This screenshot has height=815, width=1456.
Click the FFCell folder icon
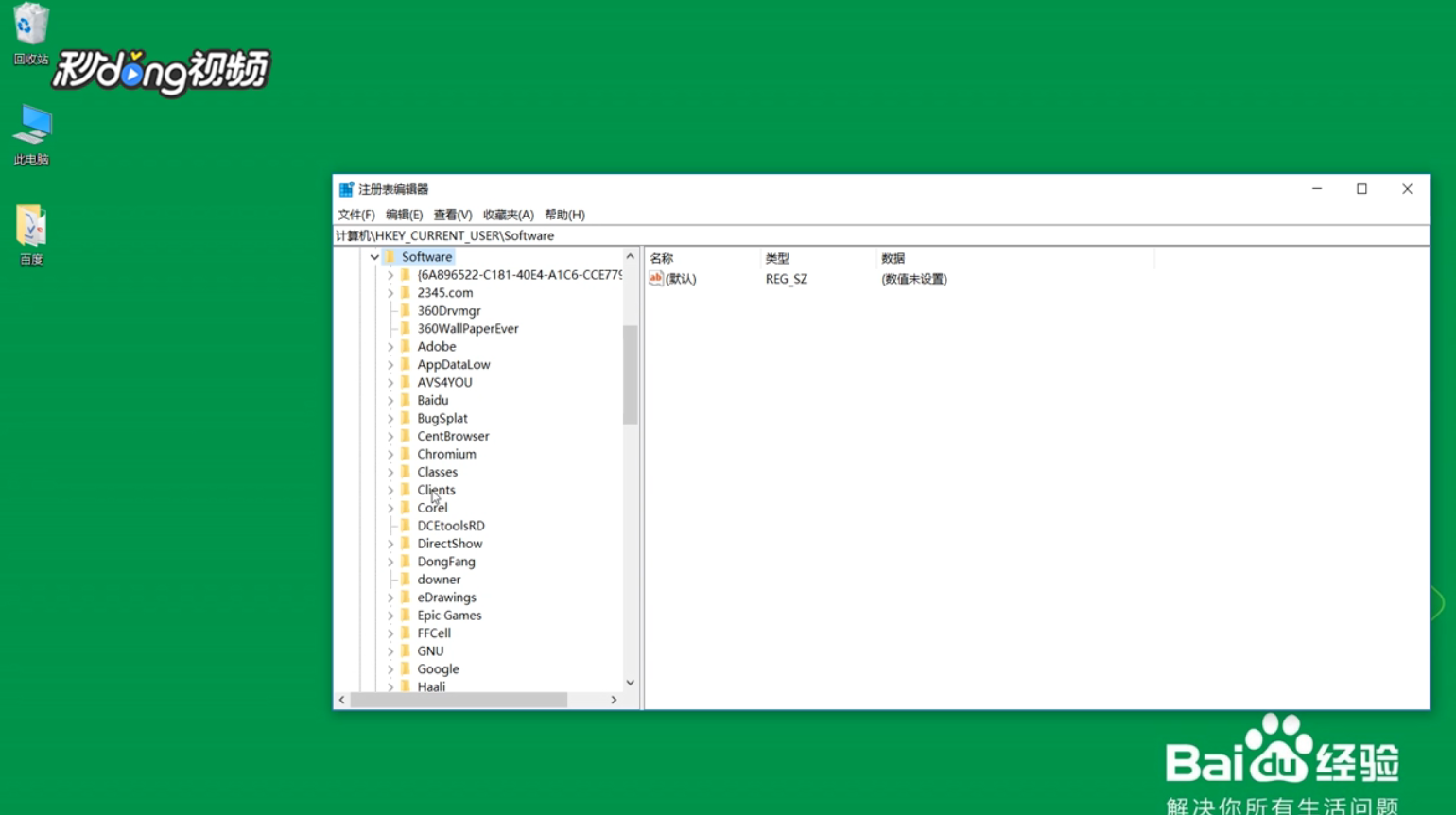(x=407, y=633)
